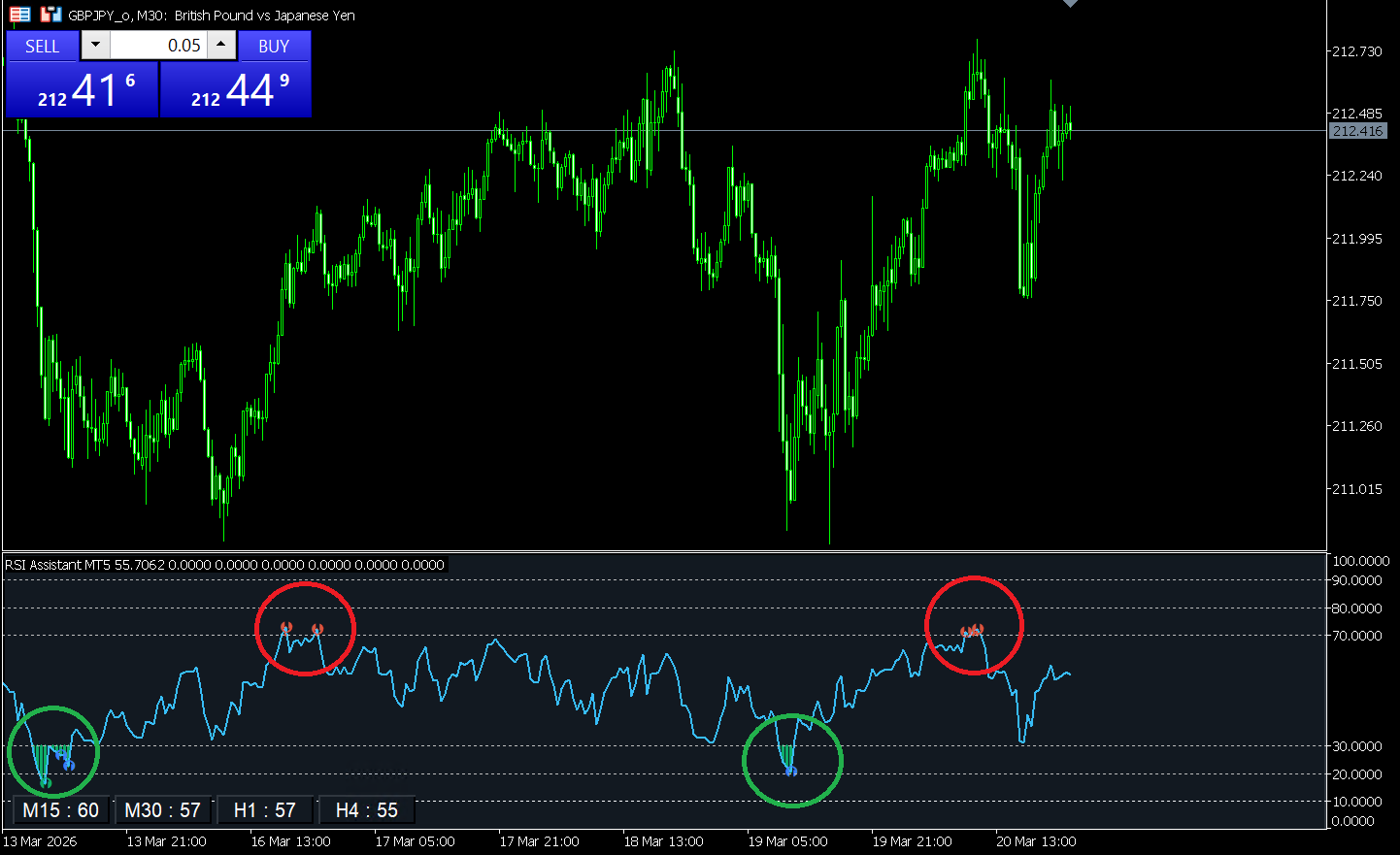
Task: Increase trade volume with the up arrow
Action: coord(221,45)
